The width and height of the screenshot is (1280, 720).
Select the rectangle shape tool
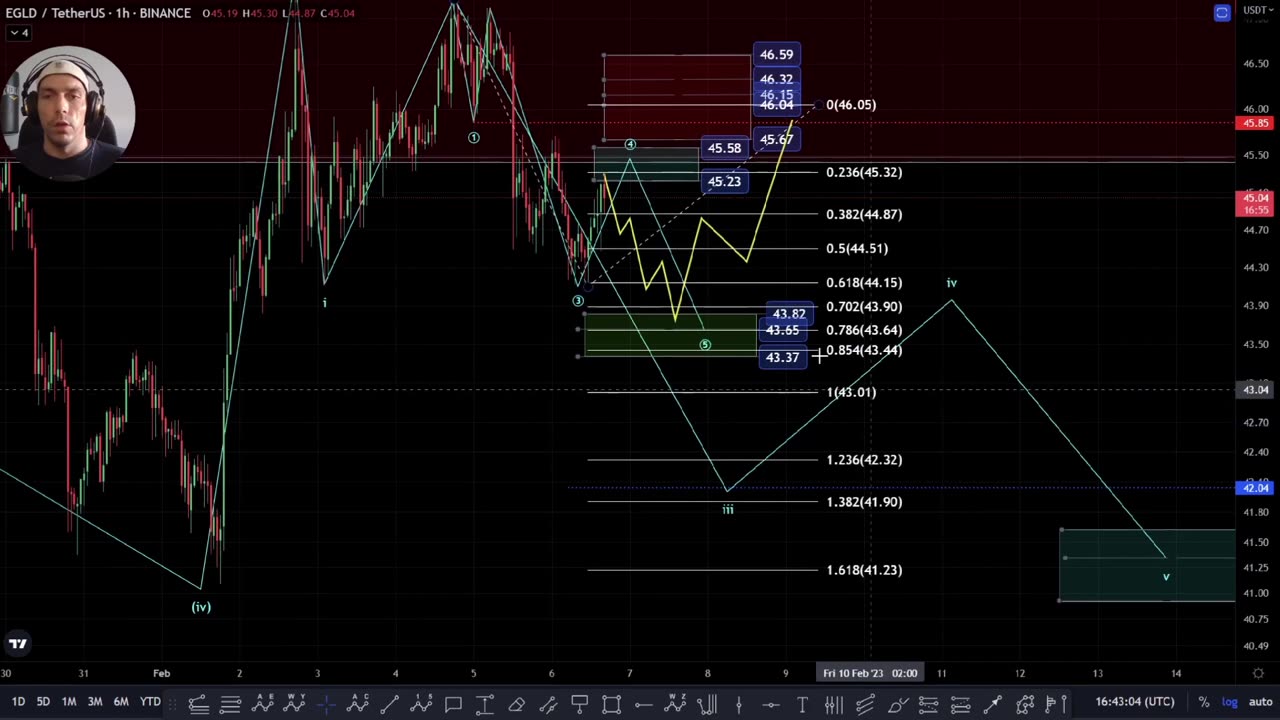tap(611, 705)
